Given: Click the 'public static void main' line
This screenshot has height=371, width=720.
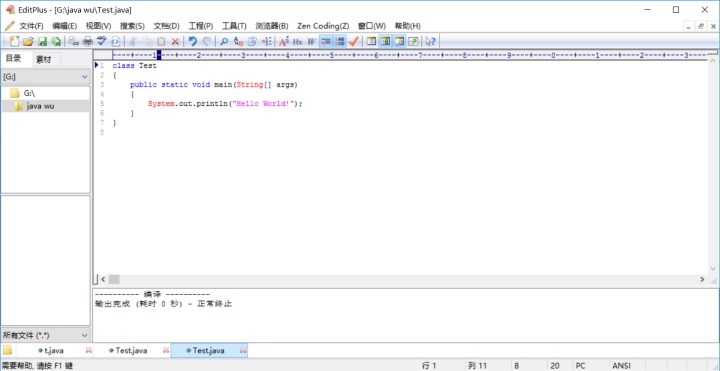Looking at the screenshot, I should coord(214,85).
